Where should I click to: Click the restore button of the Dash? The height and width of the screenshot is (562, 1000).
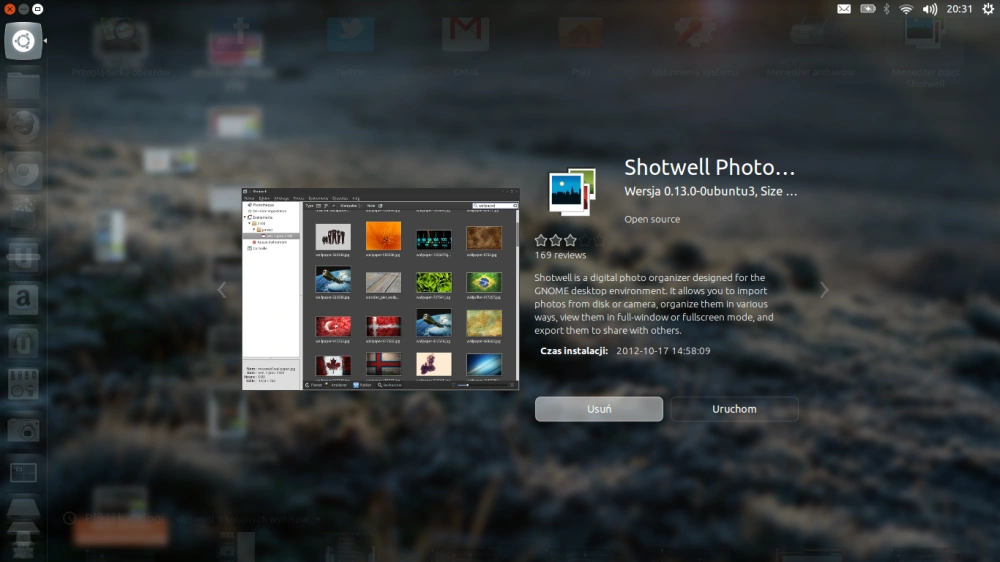pyautogui.click(x=38, y=9)
